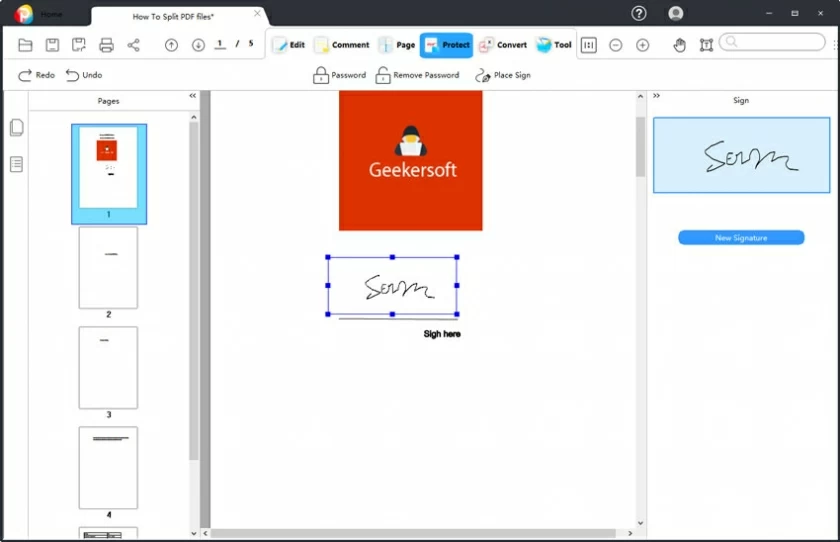
Task: Open the page thumbnails sidebar icon
Action: 17,127
